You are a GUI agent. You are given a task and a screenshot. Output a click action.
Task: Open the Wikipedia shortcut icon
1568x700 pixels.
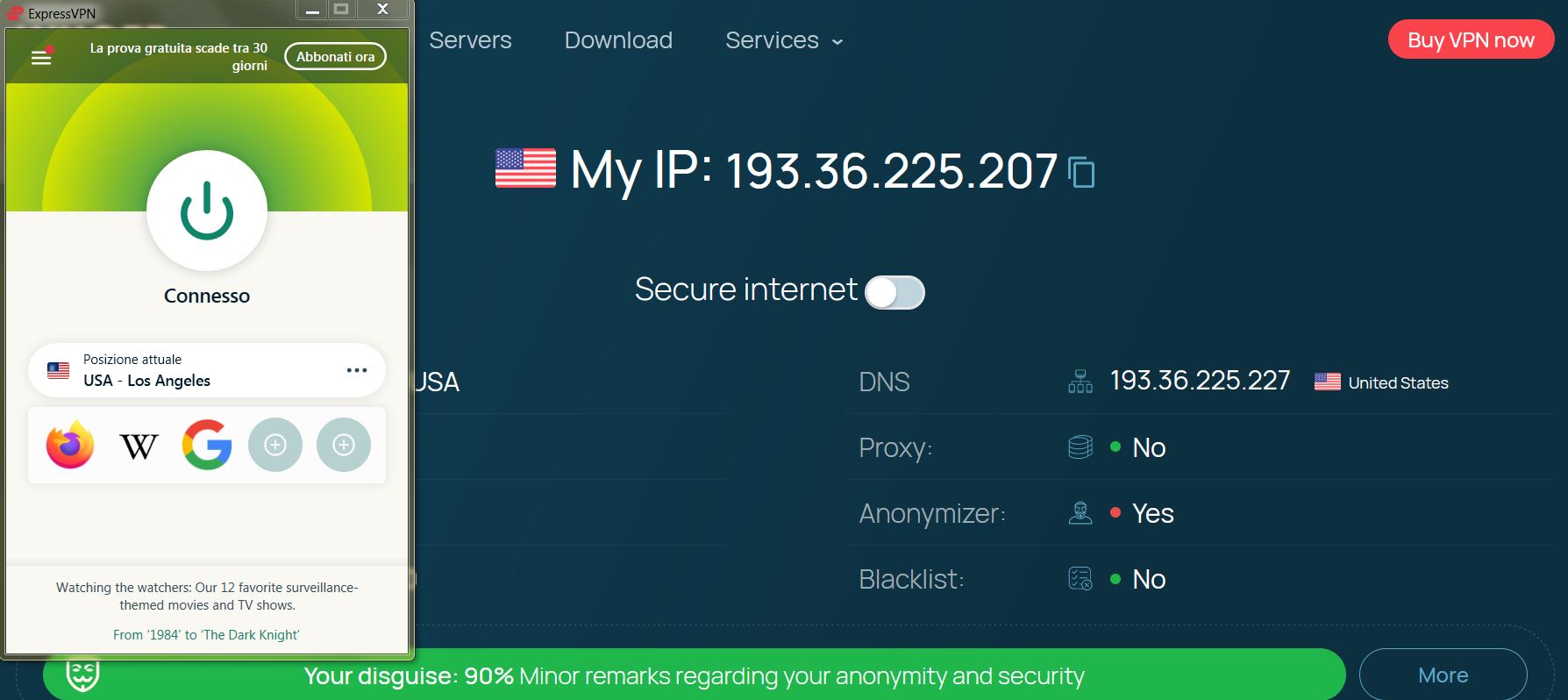coord(139,446)
